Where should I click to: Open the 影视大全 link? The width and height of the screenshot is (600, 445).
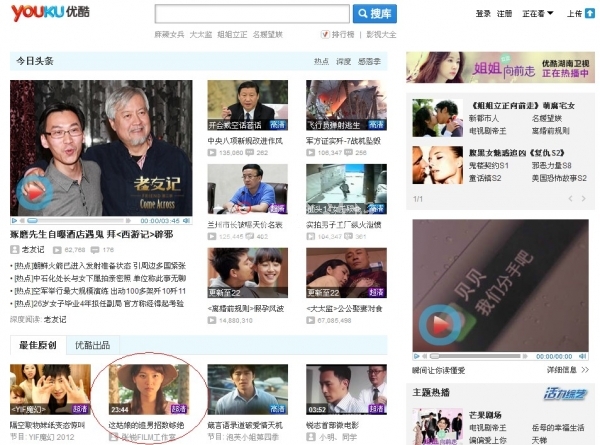381,34
